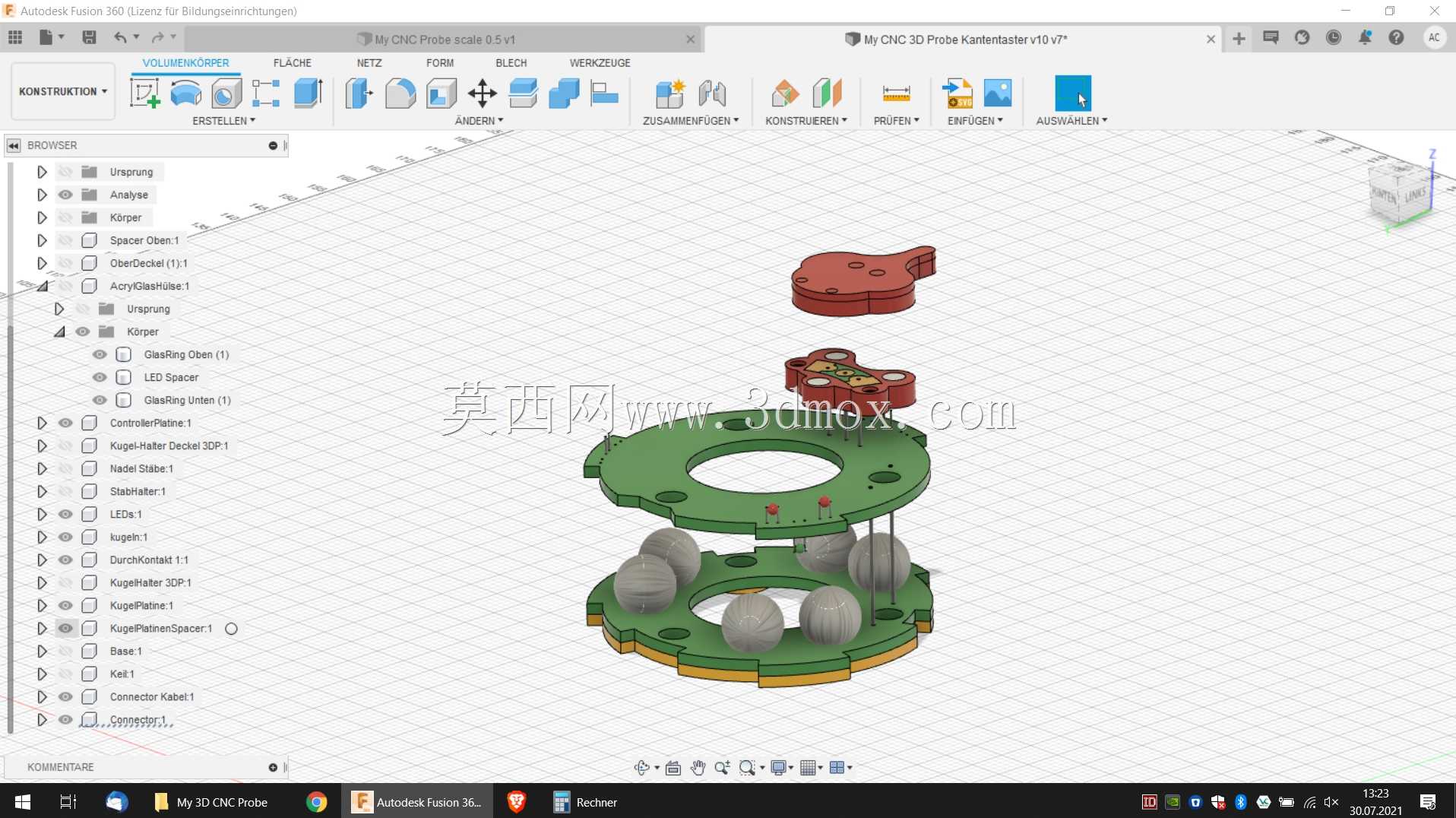
Task: Select the Measure tool
Action: pos(897,94)
